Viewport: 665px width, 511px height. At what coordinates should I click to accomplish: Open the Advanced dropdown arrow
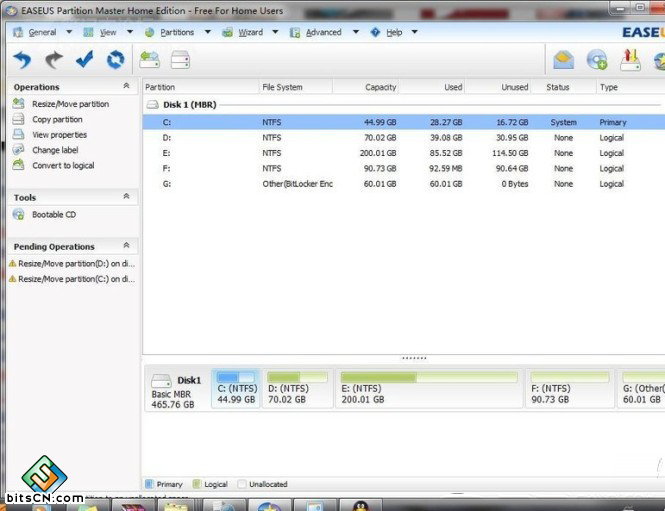coord(356,32)
